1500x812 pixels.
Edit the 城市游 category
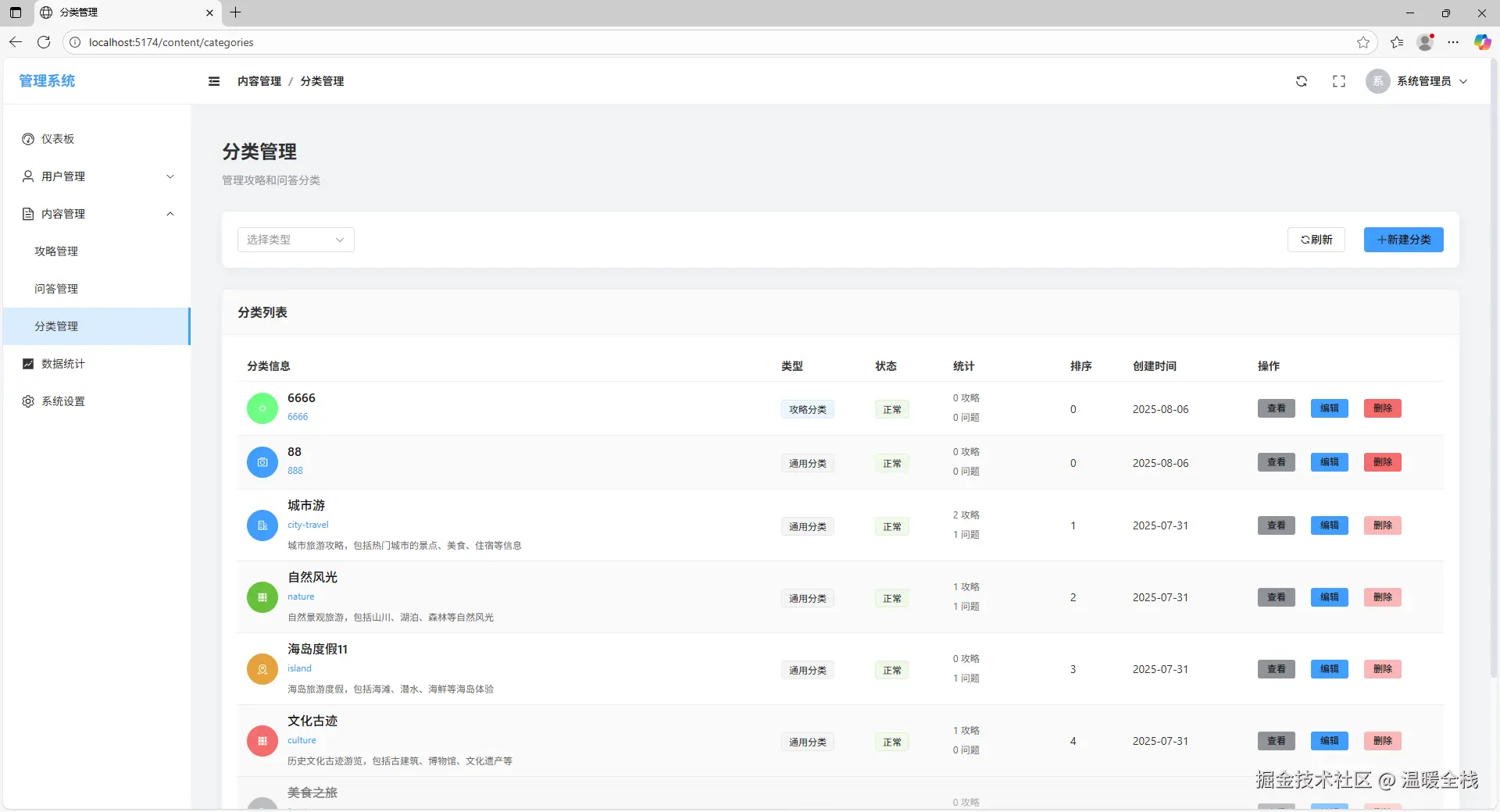tap(1330, 525)
